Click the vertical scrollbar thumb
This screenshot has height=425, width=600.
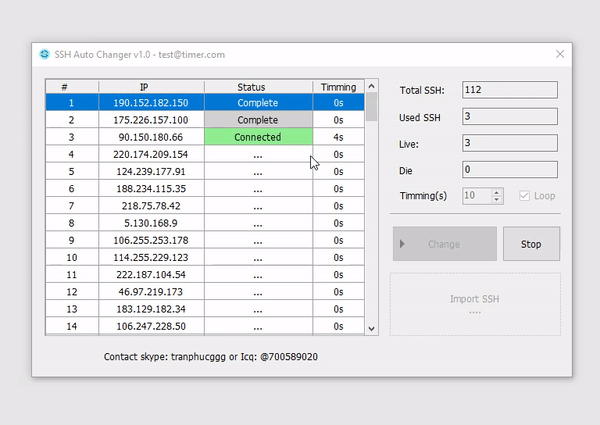click(371, 107)
